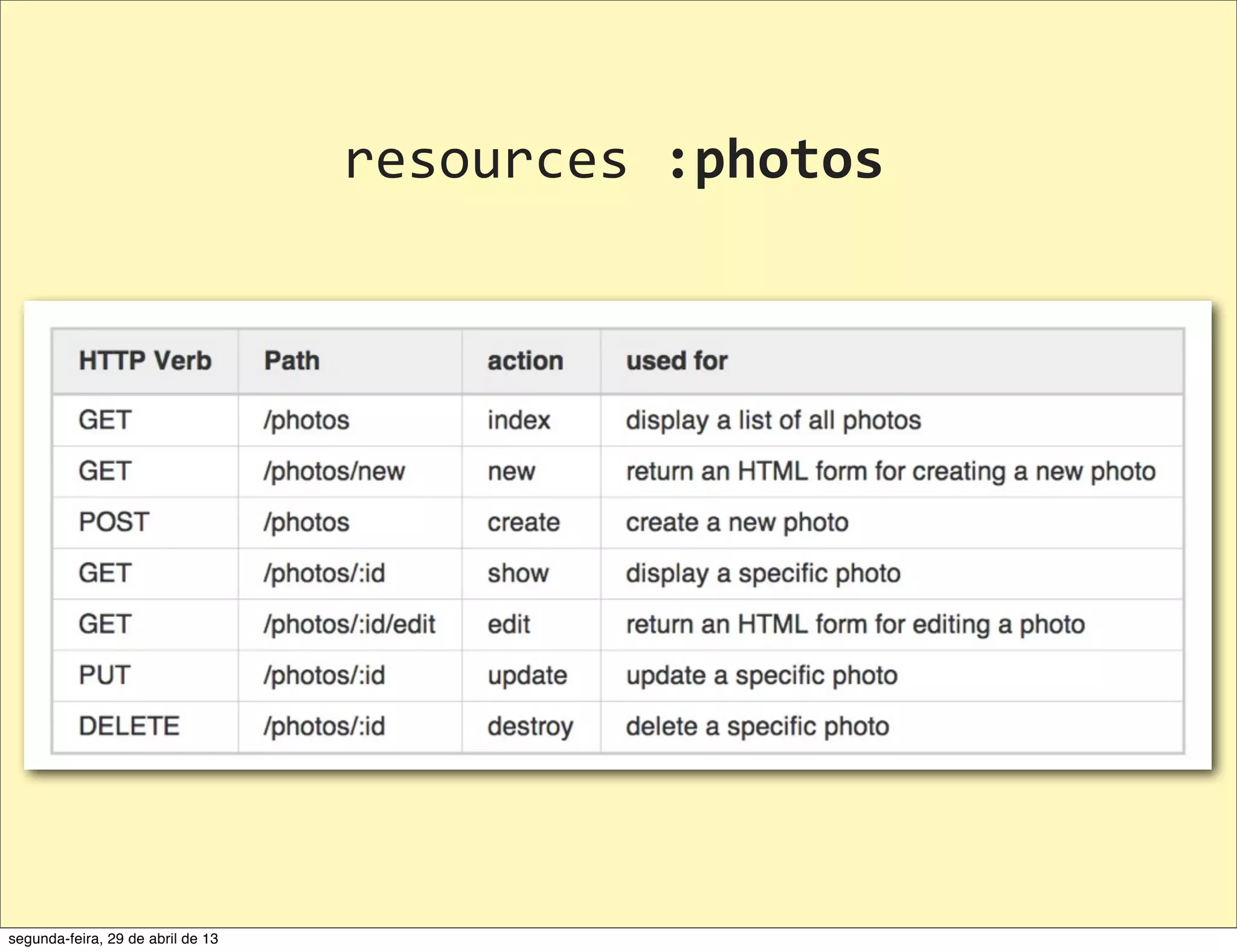Click the 'create a new photo' description
This screenshot has width=1237, height=952.
[x=737, y=522]
